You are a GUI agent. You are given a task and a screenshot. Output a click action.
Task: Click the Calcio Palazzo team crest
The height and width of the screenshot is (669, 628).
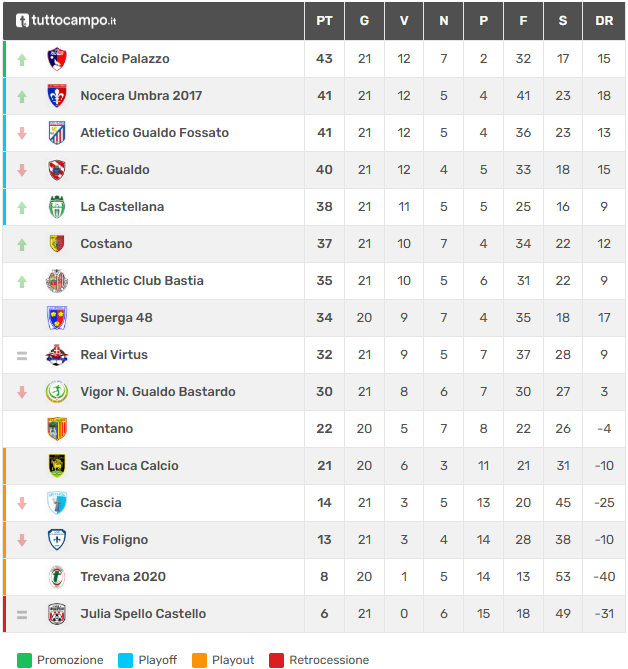(x=57, y=59)
